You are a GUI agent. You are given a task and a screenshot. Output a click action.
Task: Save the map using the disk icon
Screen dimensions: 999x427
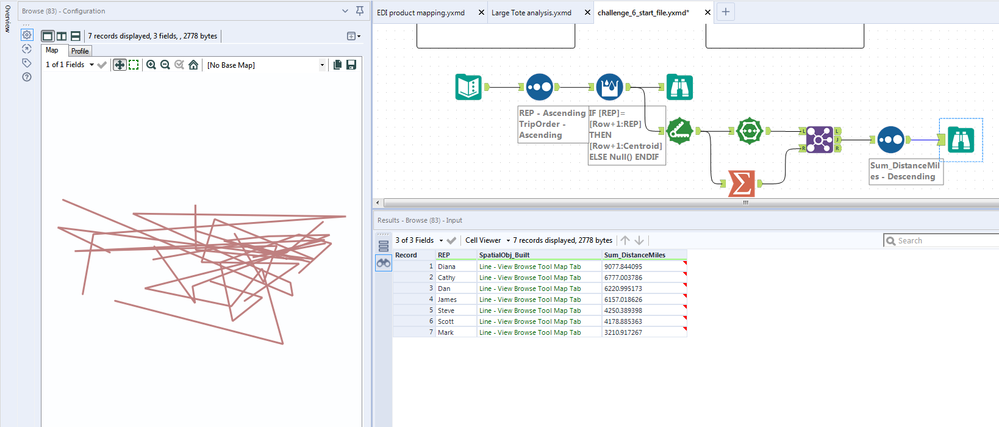[351, 64]
